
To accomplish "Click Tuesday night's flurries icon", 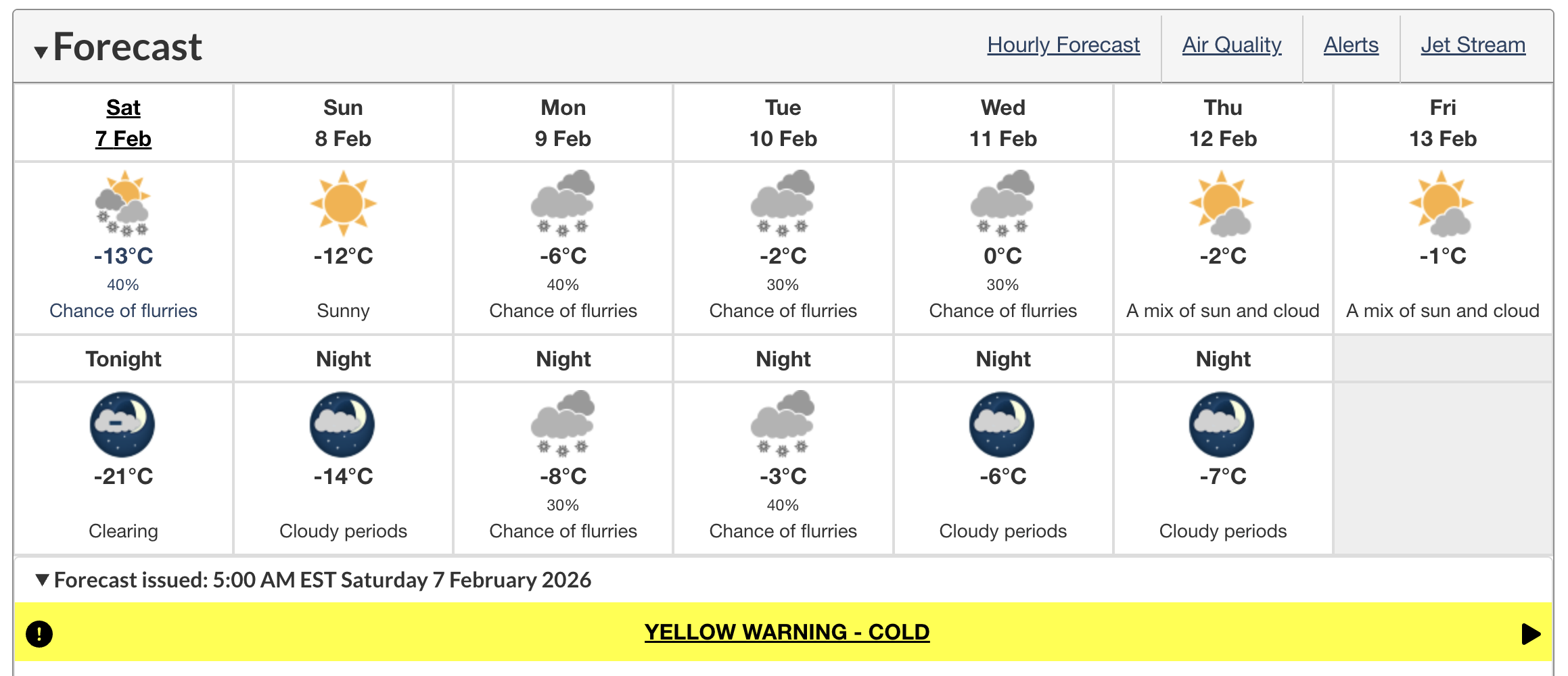I will 783,423.
